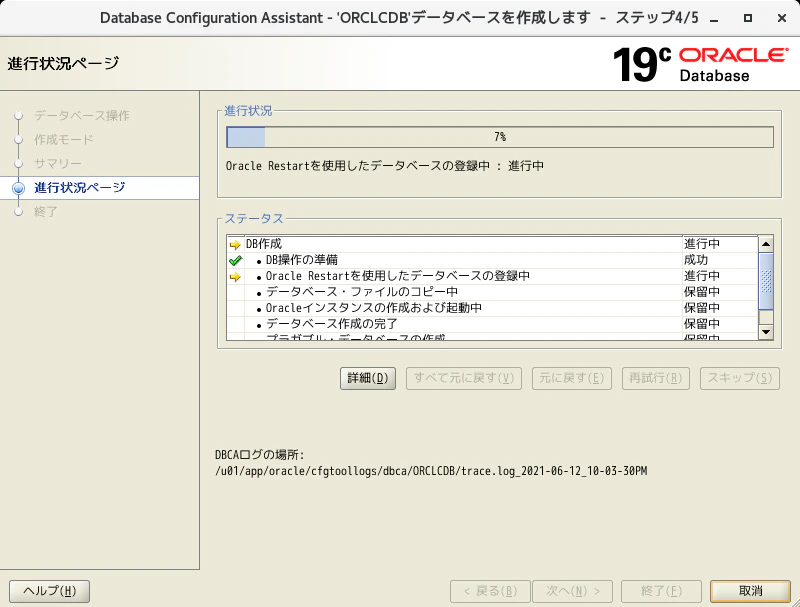This screenshot has width=800, height=607.
Task: Click the < 戻る(B) back button
Action: 490,591
